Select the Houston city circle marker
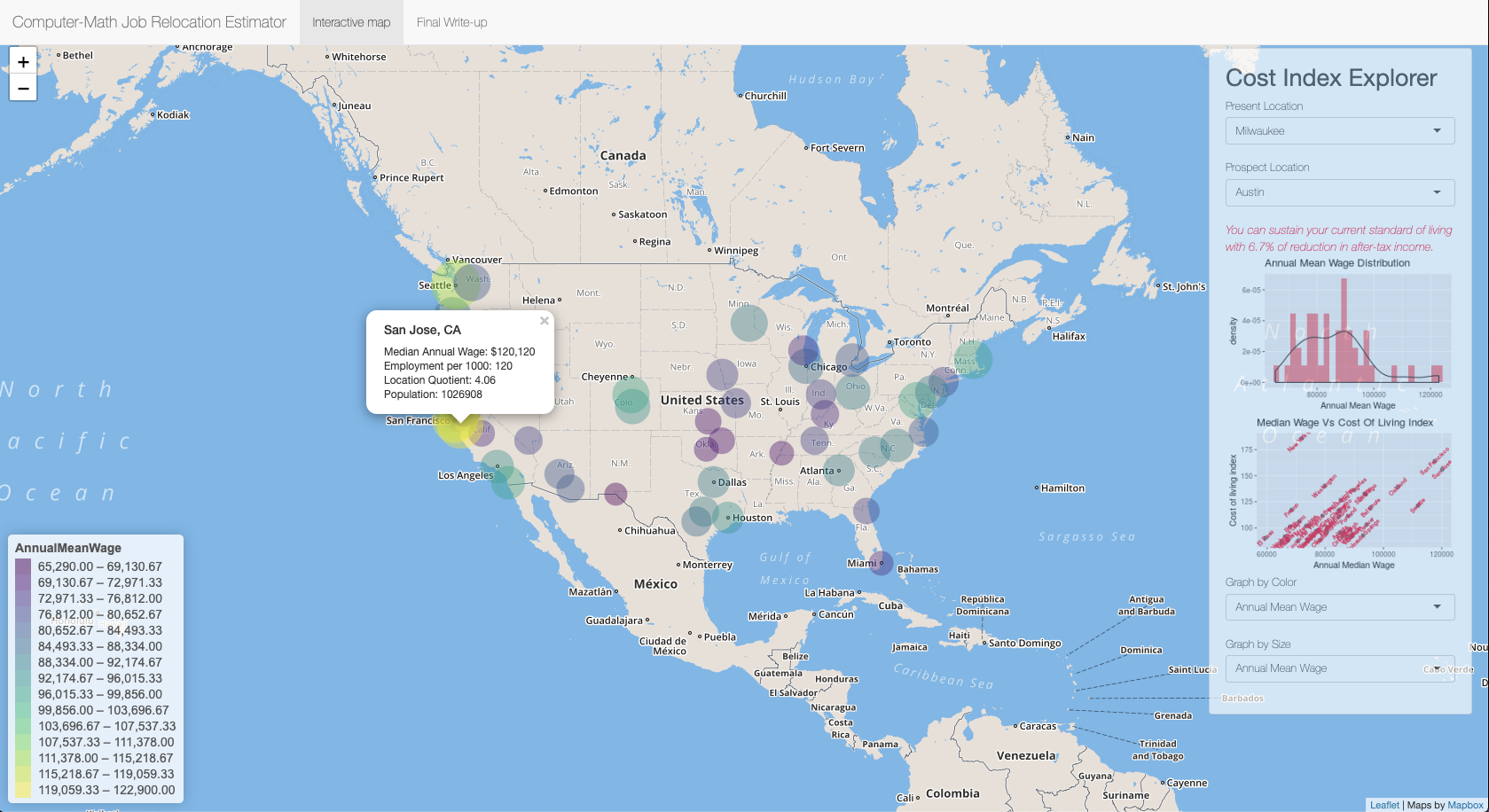 coord(727,517)
